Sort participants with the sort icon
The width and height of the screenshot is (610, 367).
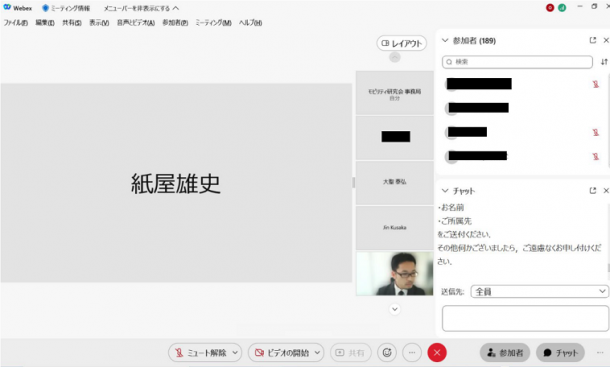604,62
